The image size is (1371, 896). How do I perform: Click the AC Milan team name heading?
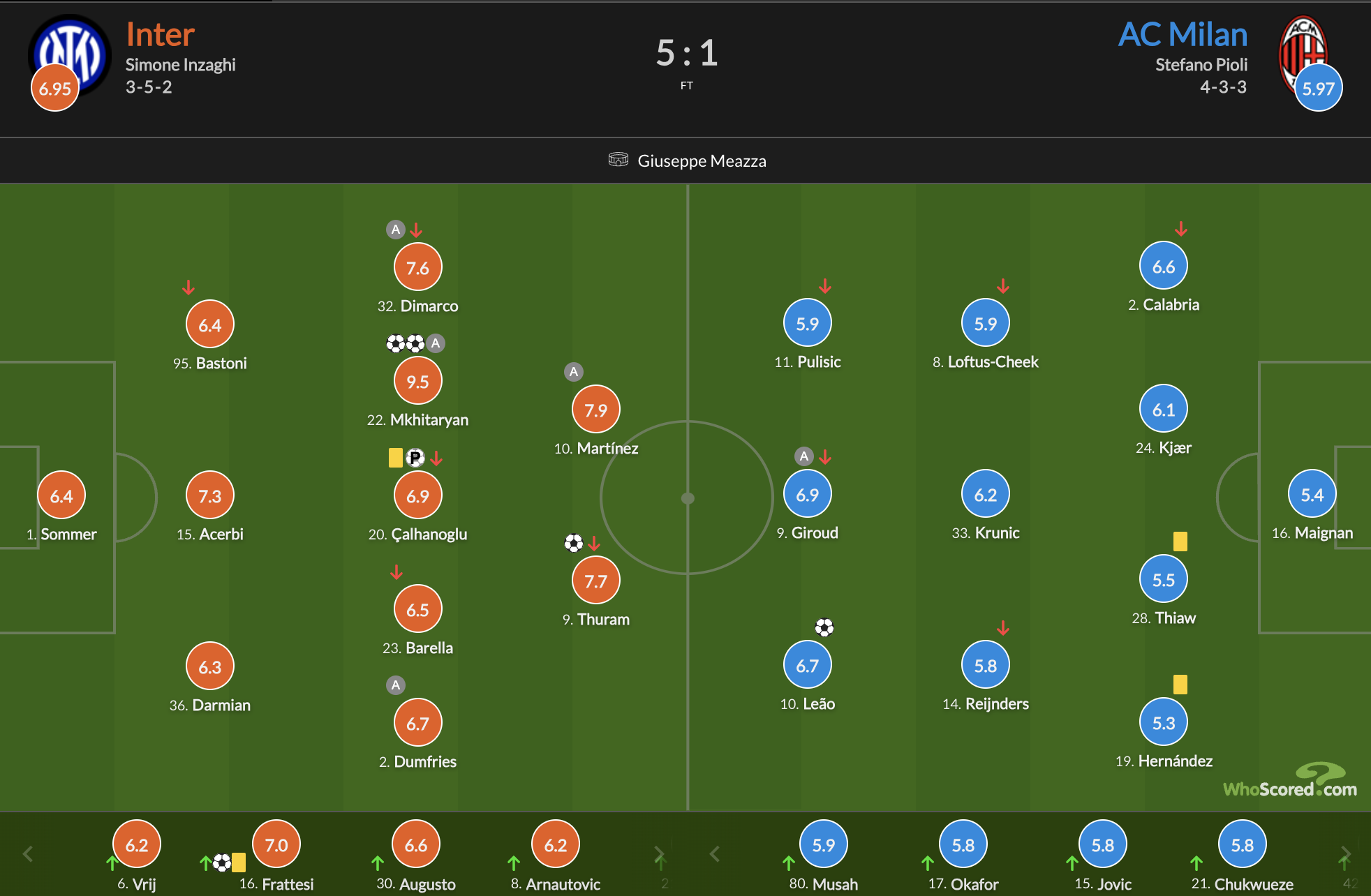tap(1183, 34)
